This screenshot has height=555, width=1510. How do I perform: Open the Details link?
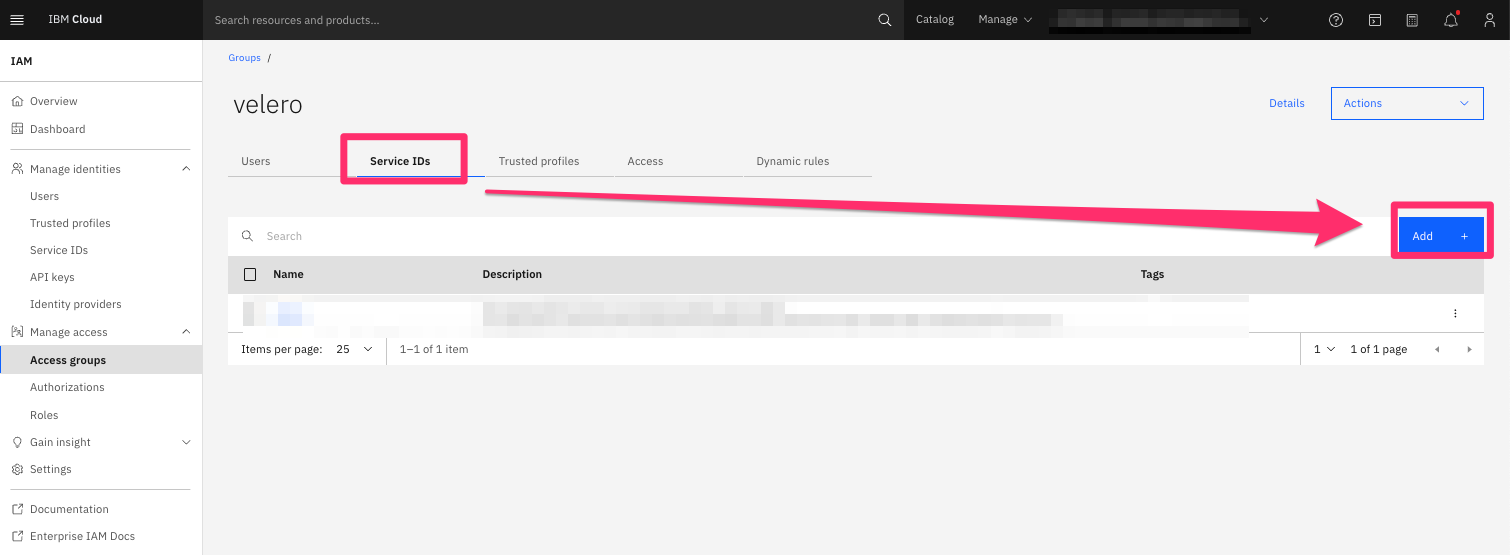[x=1287, y=103]
